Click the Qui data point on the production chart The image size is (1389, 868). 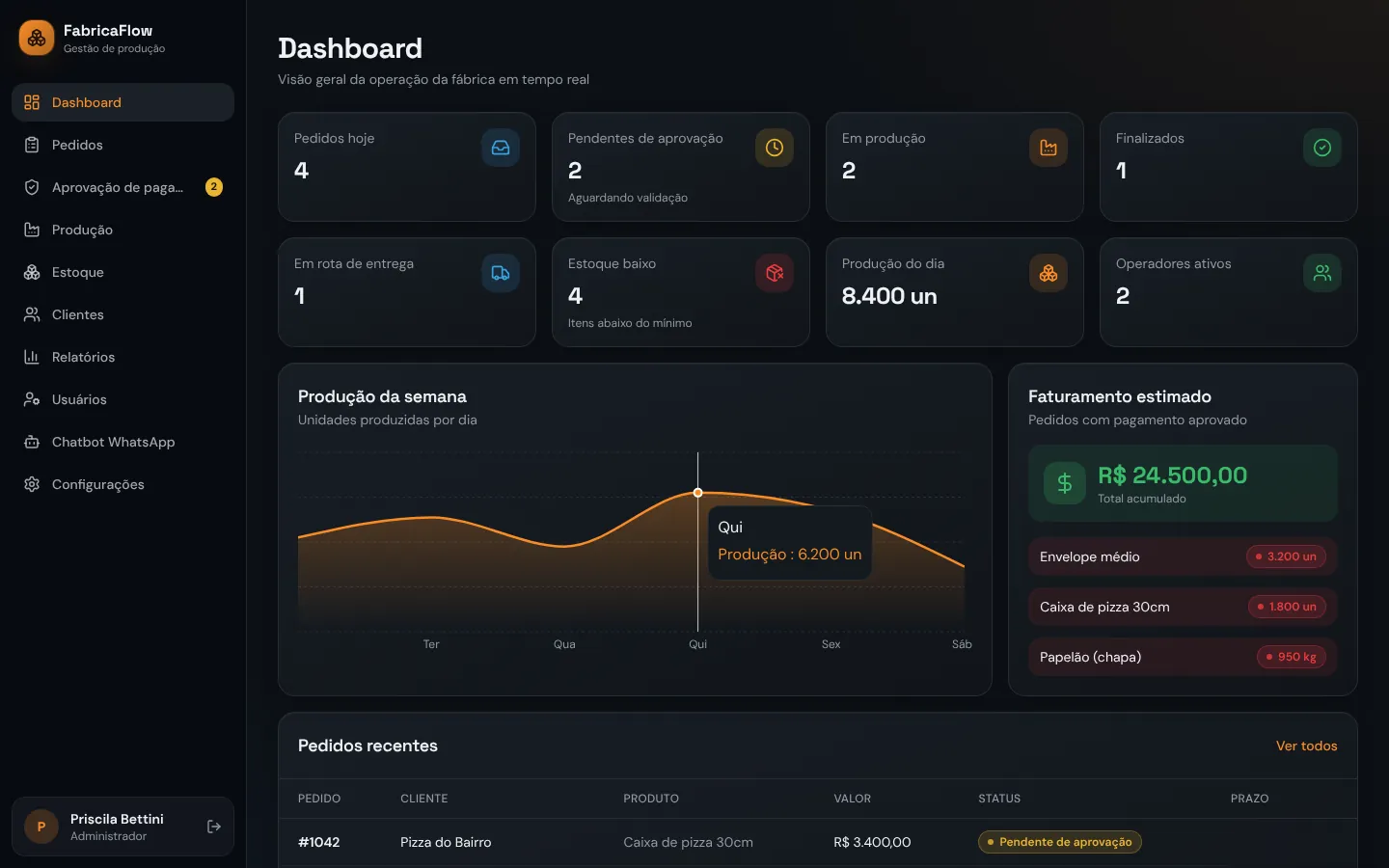[698, 493]
